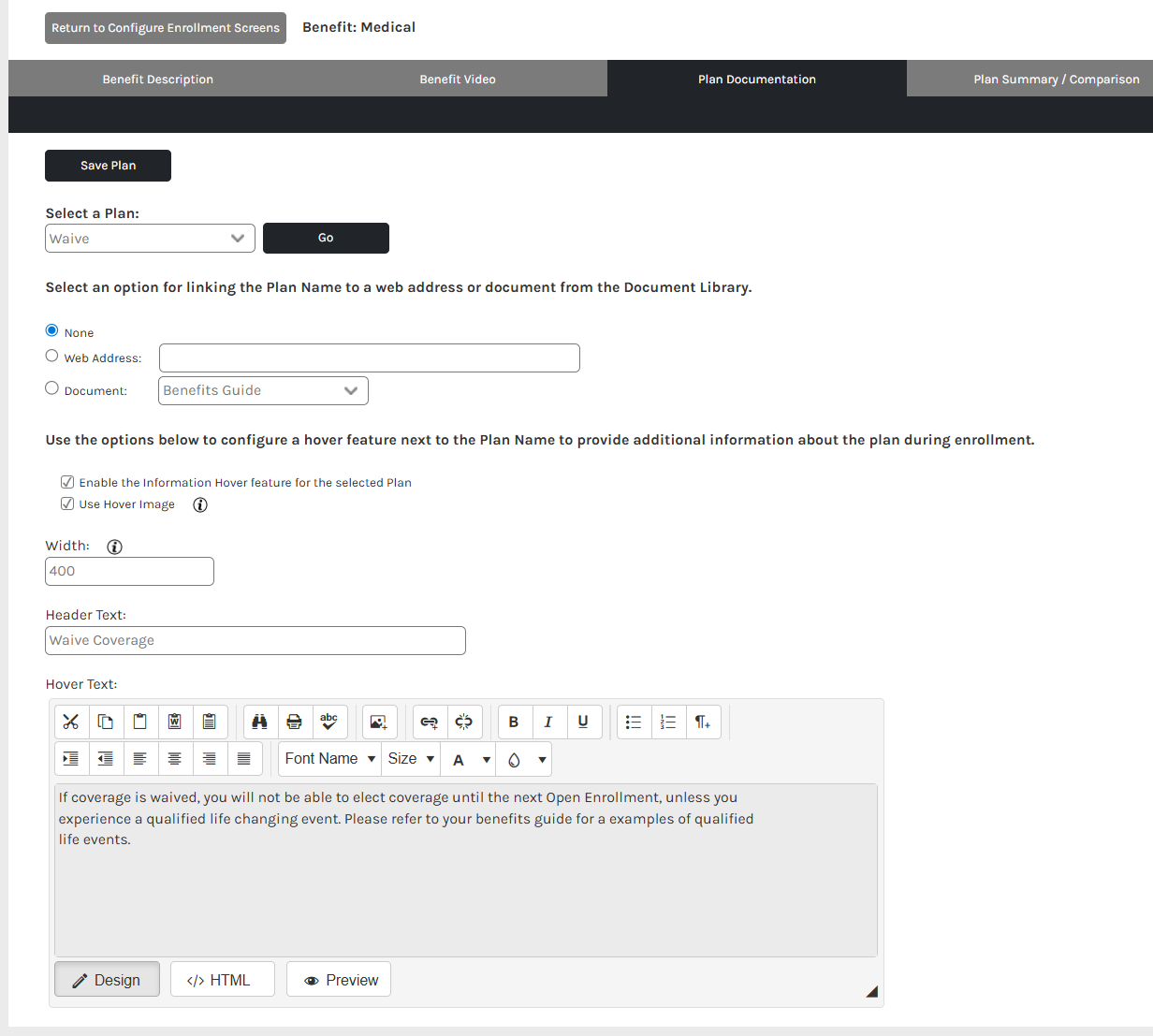
Task: Click the Paste clipboard icon
Action: 140,722
